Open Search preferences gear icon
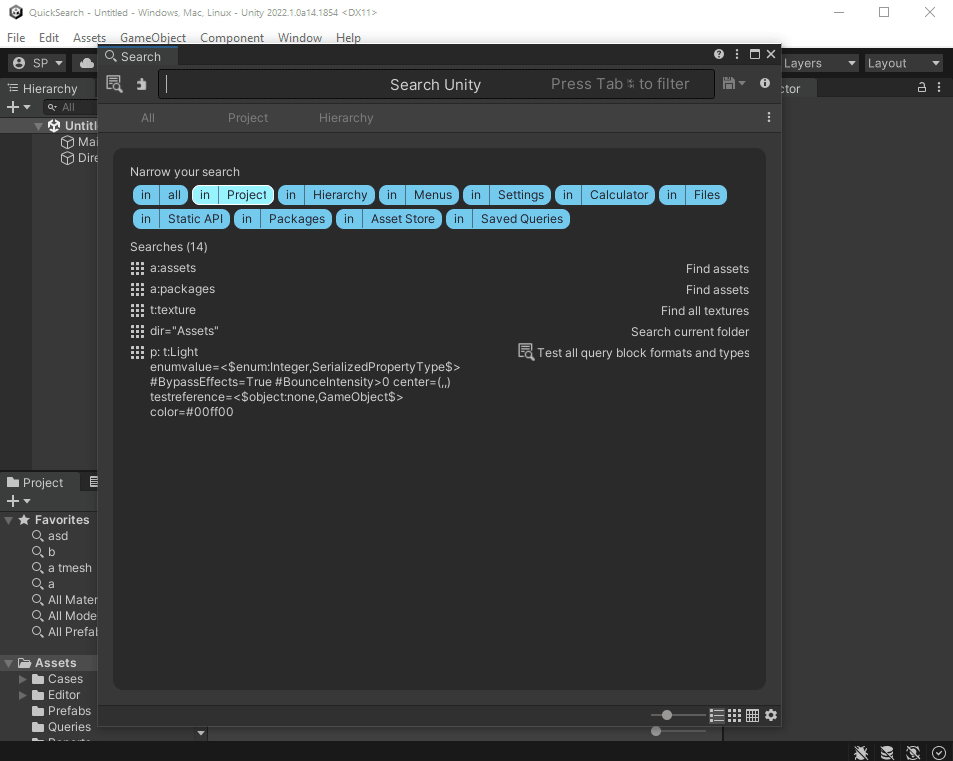This screenshot has width=953, height=761. (771, 715)
